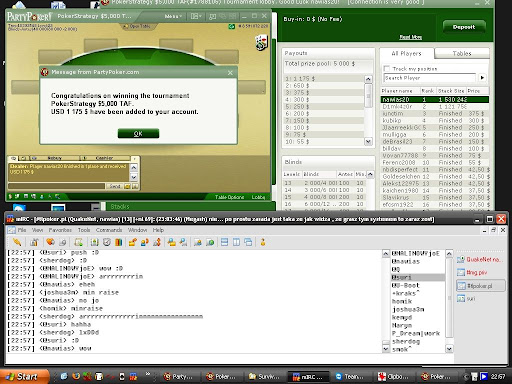Open the Help menu in mIRC
512x384 pixels.
158,230
